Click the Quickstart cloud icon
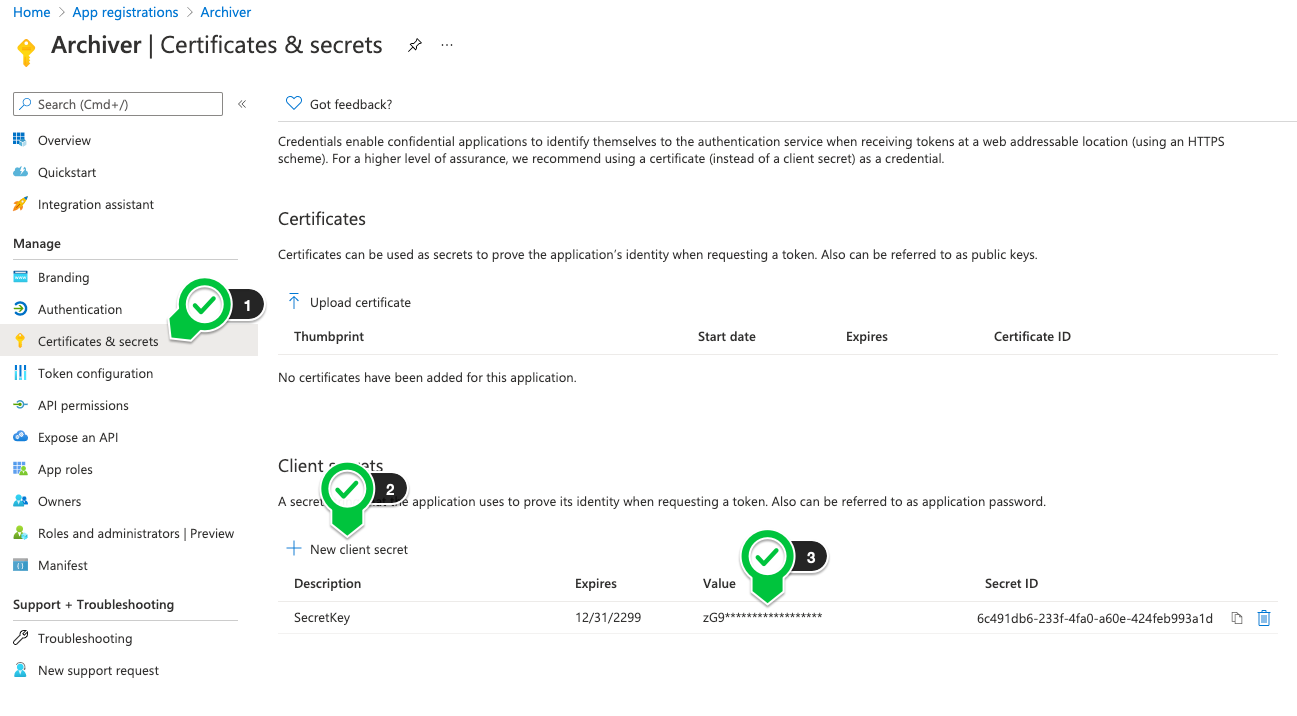 pyautogui.click(x=20, y=172)
